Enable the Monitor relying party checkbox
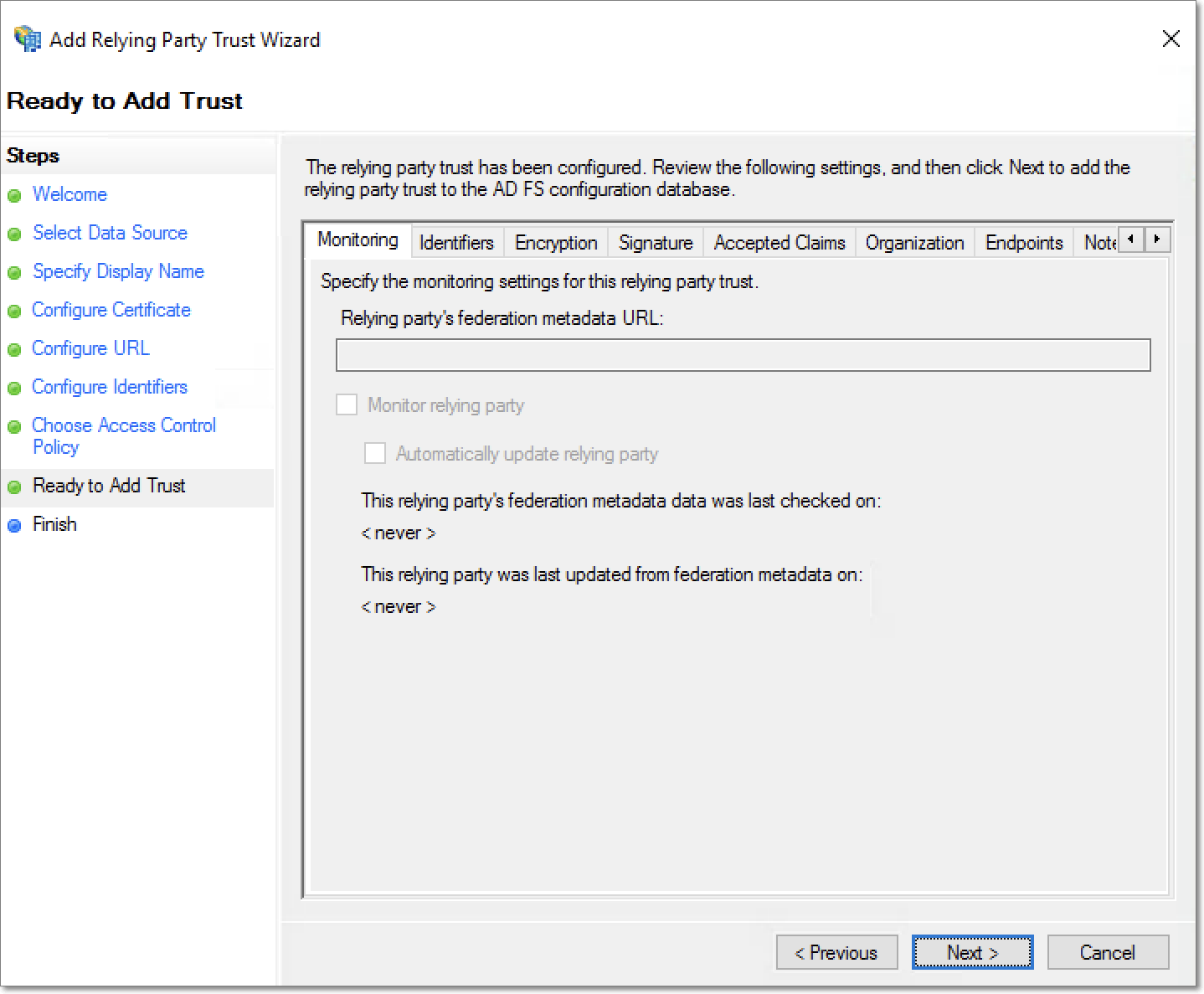Viewport: 1204px width, 994px height. pyautogui.click(x=347, y=405)
